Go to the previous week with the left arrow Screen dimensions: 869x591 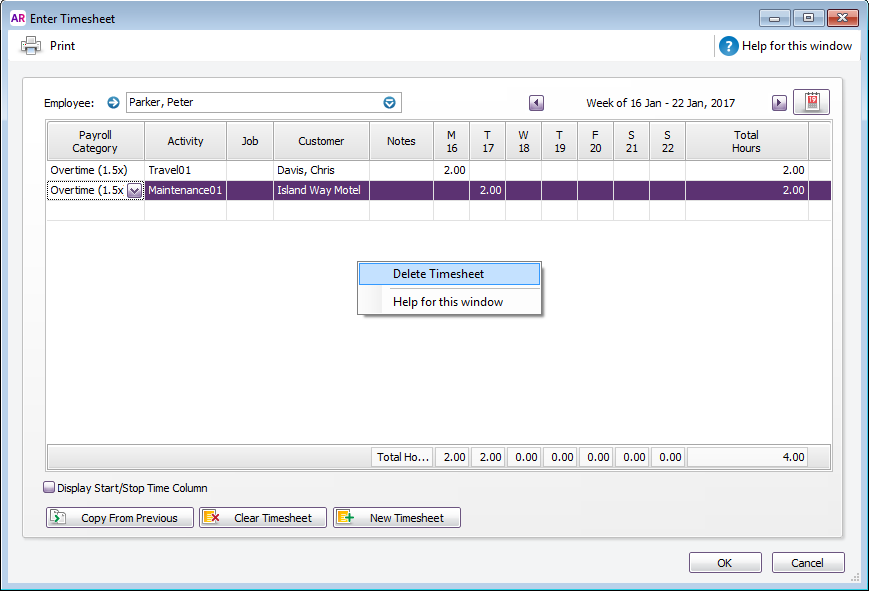tap(536, 102)
